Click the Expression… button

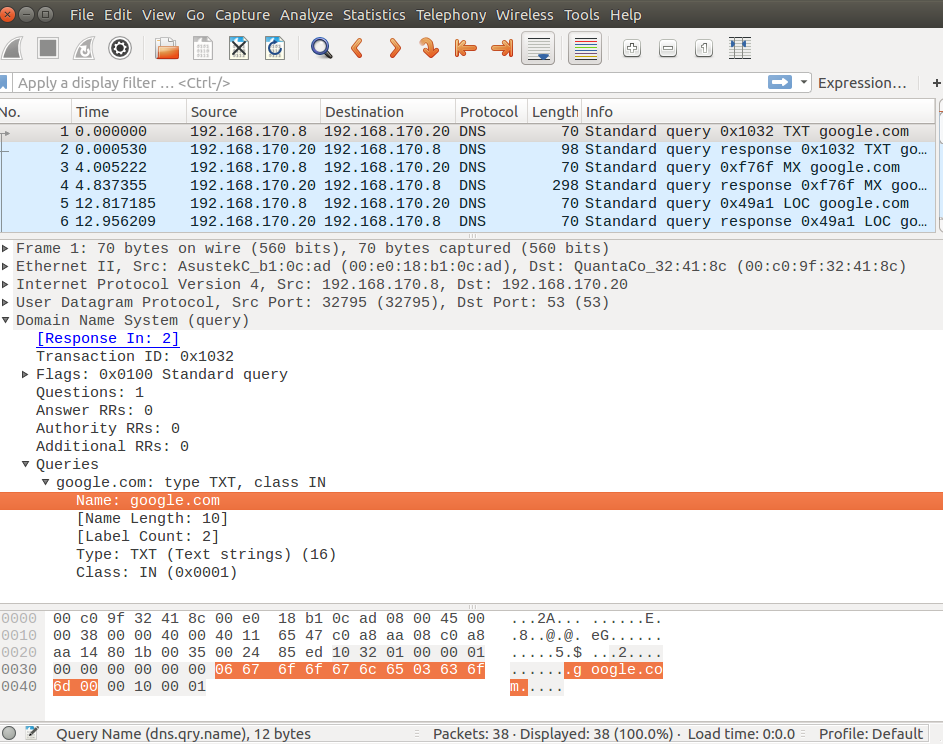(x=862, y=83)
